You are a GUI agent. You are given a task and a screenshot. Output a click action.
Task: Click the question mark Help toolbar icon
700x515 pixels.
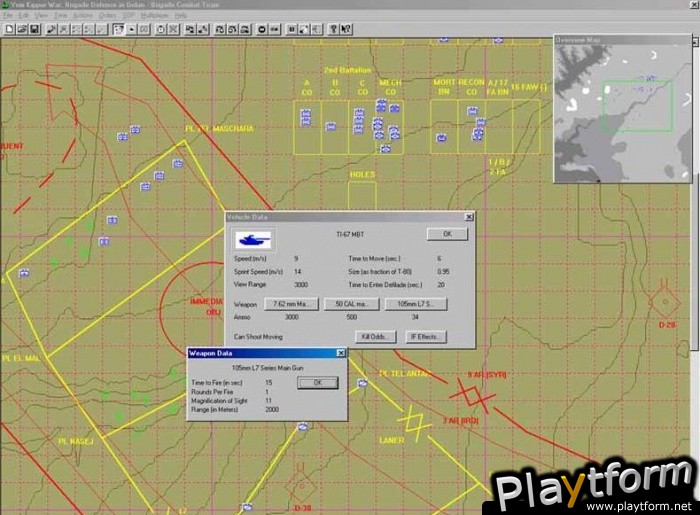[333, 29]
